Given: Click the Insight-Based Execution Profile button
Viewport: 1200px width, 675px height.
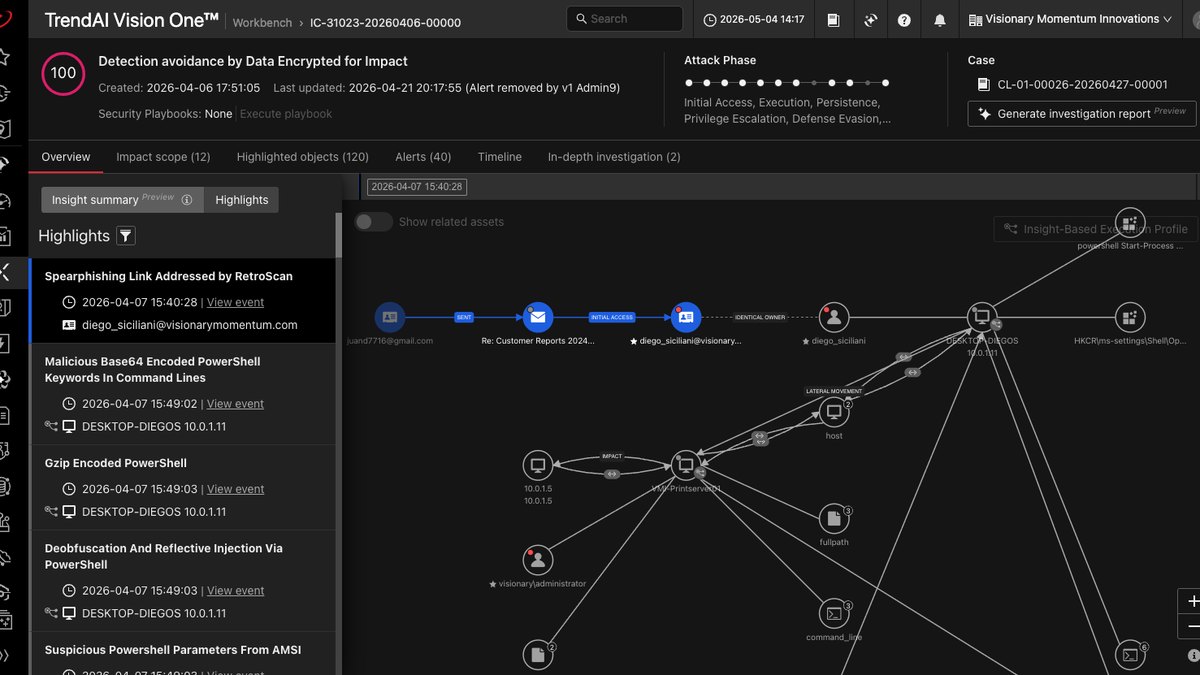Looking at the screenshot, I should pos(1095,229).
